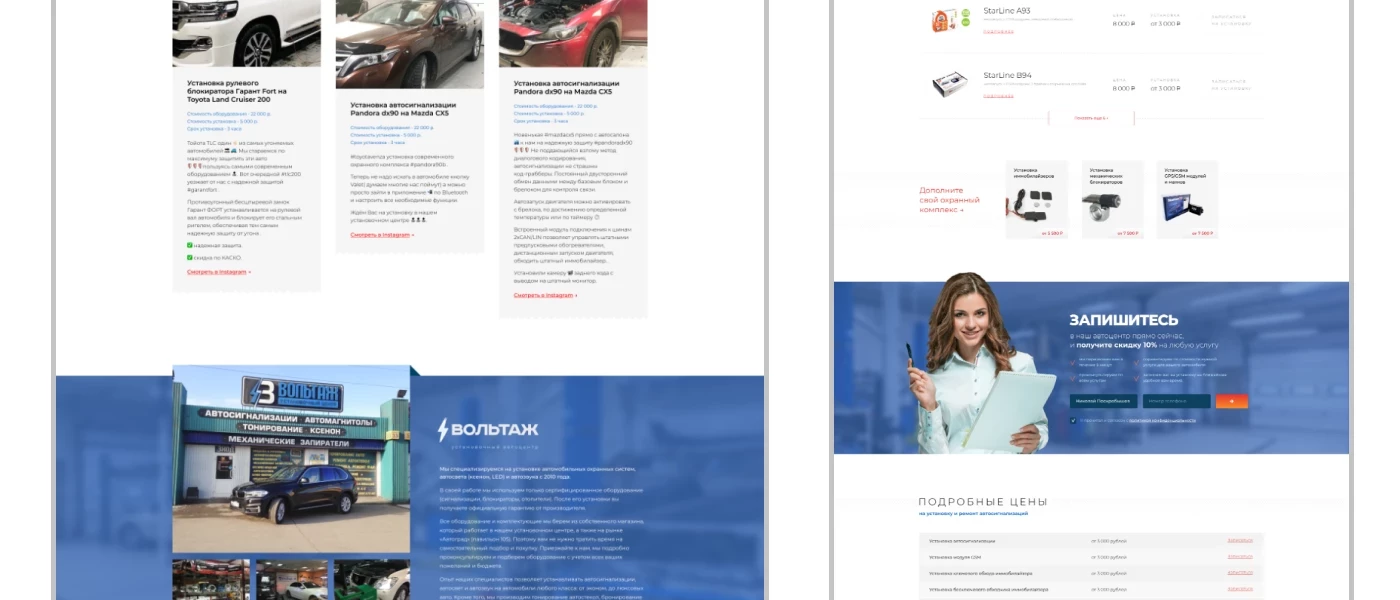Screen dimensions: 1400x600
Task: Click "Дополните свой охранный комплекс" link
Action: (x=949, y=200)
